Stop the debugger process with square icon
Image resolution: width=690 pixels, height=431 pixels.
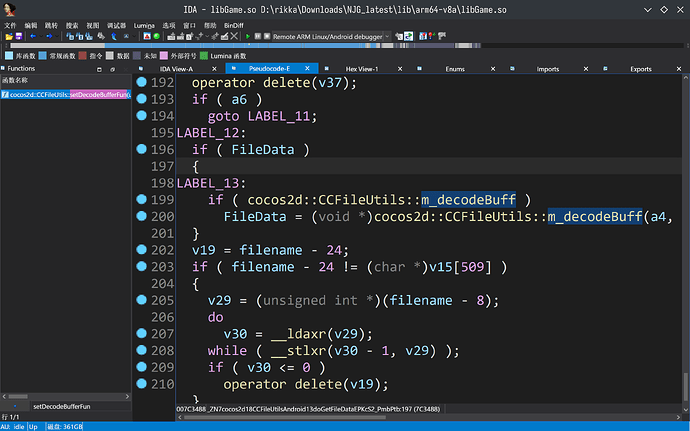coord(267,36)
